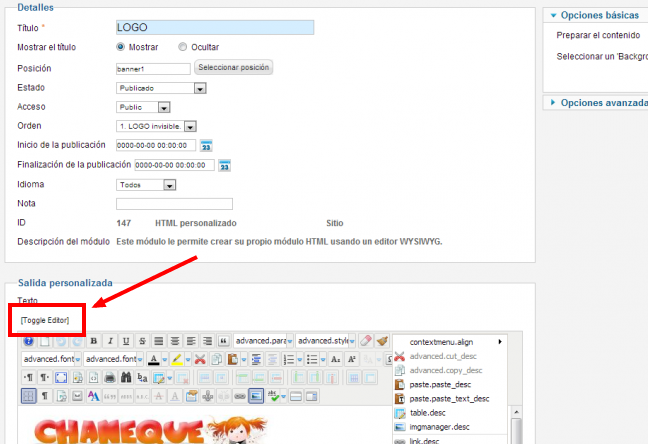Toggle visual guidelines grid icon in editor
Screen dimensions: 648x444
pos(29,396)
